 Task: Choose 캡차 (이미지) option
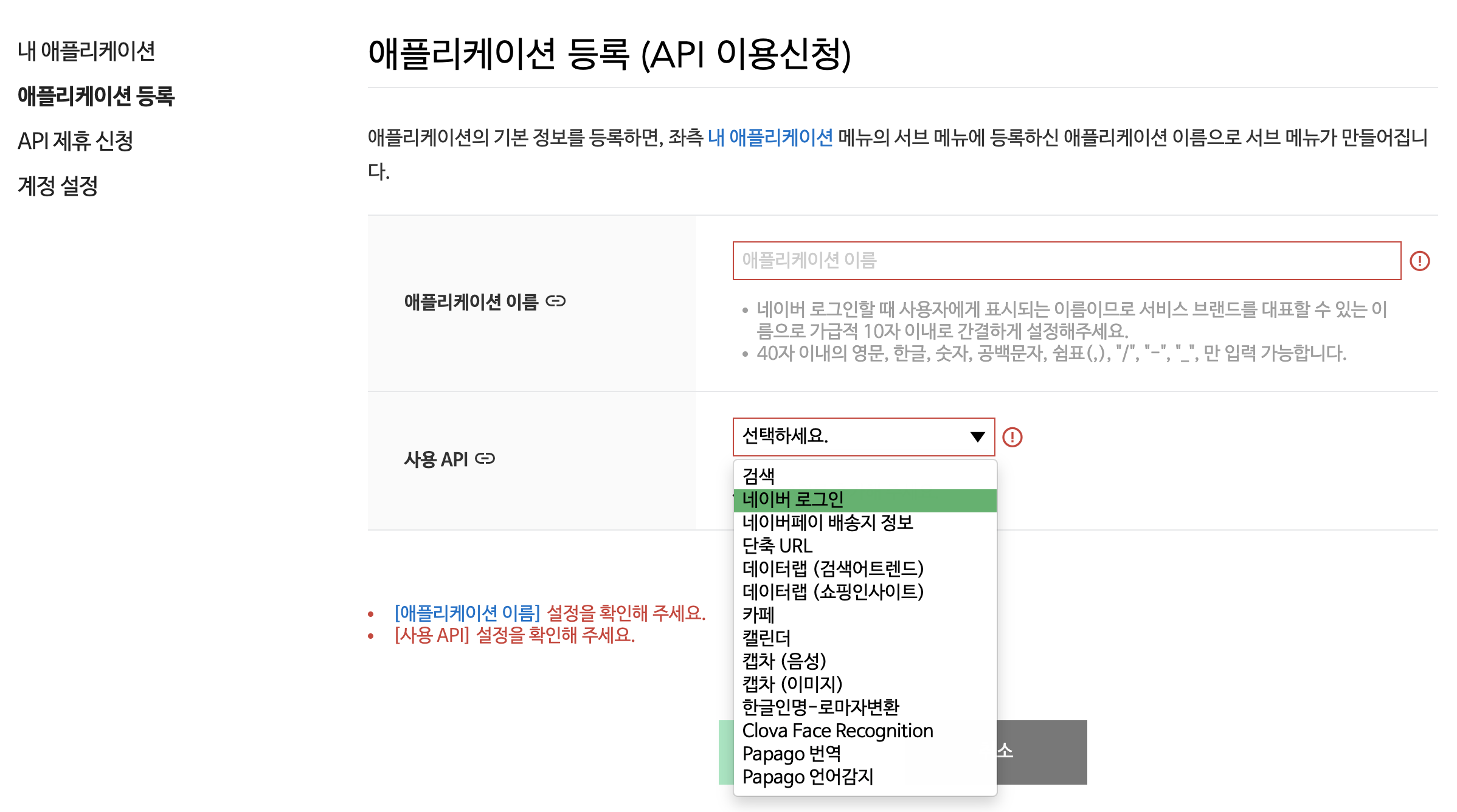(792, 684)
